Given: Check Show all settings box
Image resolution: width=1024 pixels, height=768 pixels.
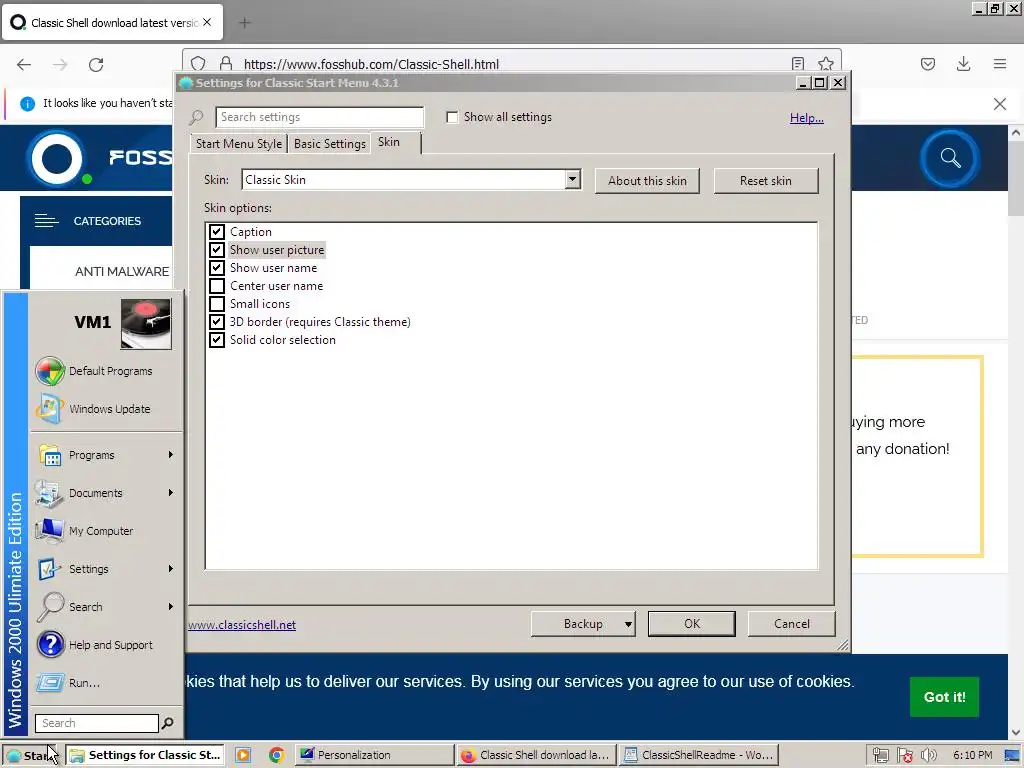Looking at the screenshot, I should coord(452,117).
